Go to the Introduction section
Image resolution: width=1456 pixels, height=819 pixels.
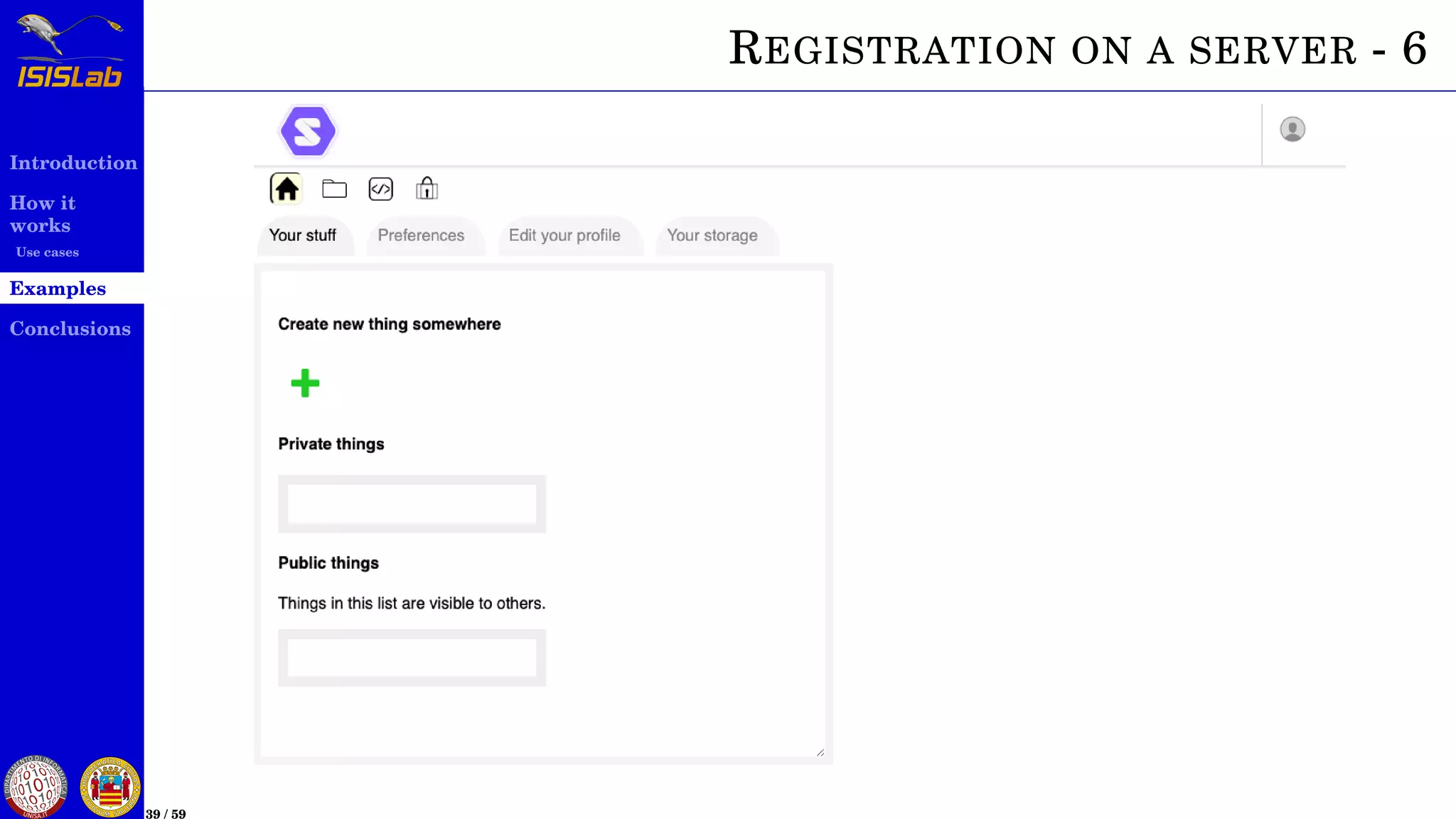pyautogui.click(x=73, y=163)
